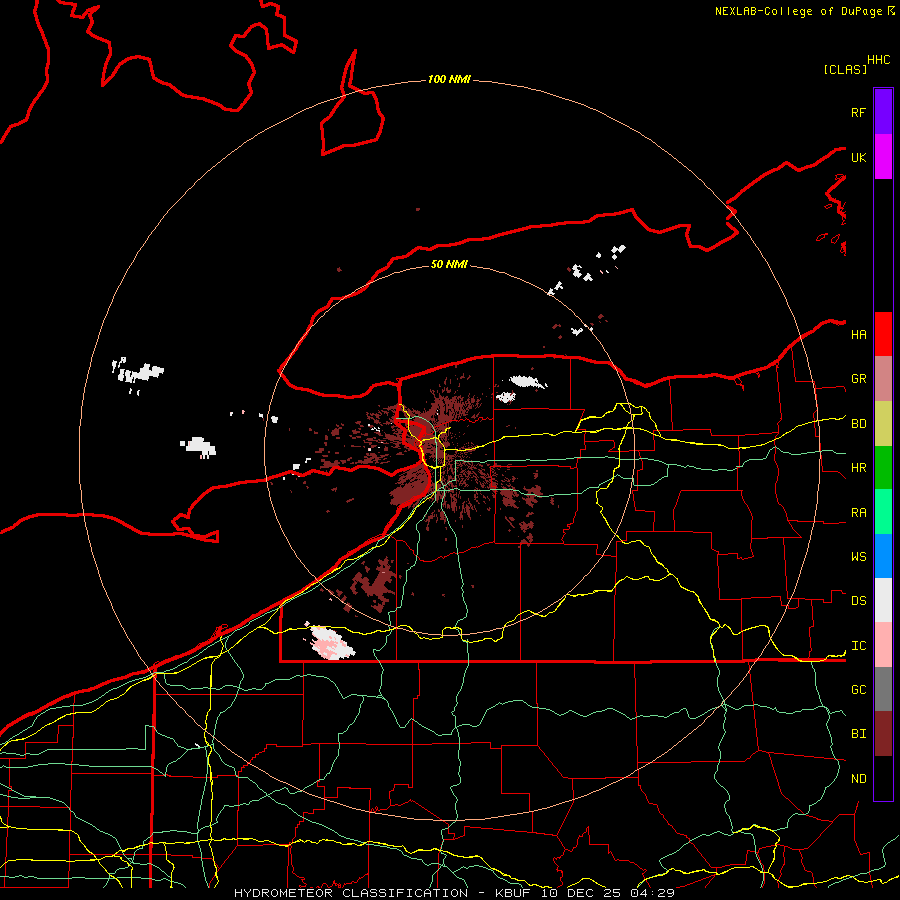The width and height of the screenshot is (900, 900).
Task: Click the WS blue legend swatch
Action: tap(883, 556)
